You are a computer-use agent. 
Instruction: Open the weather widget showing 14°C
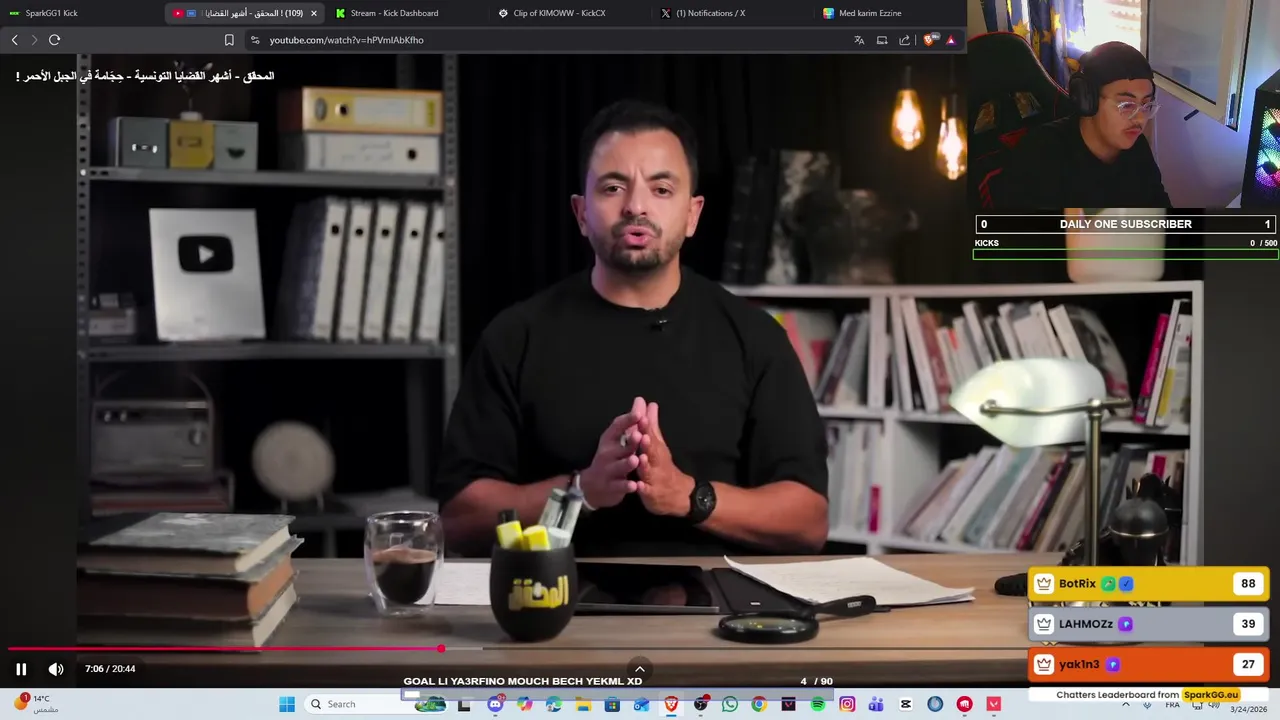click(x=36, y=703)
